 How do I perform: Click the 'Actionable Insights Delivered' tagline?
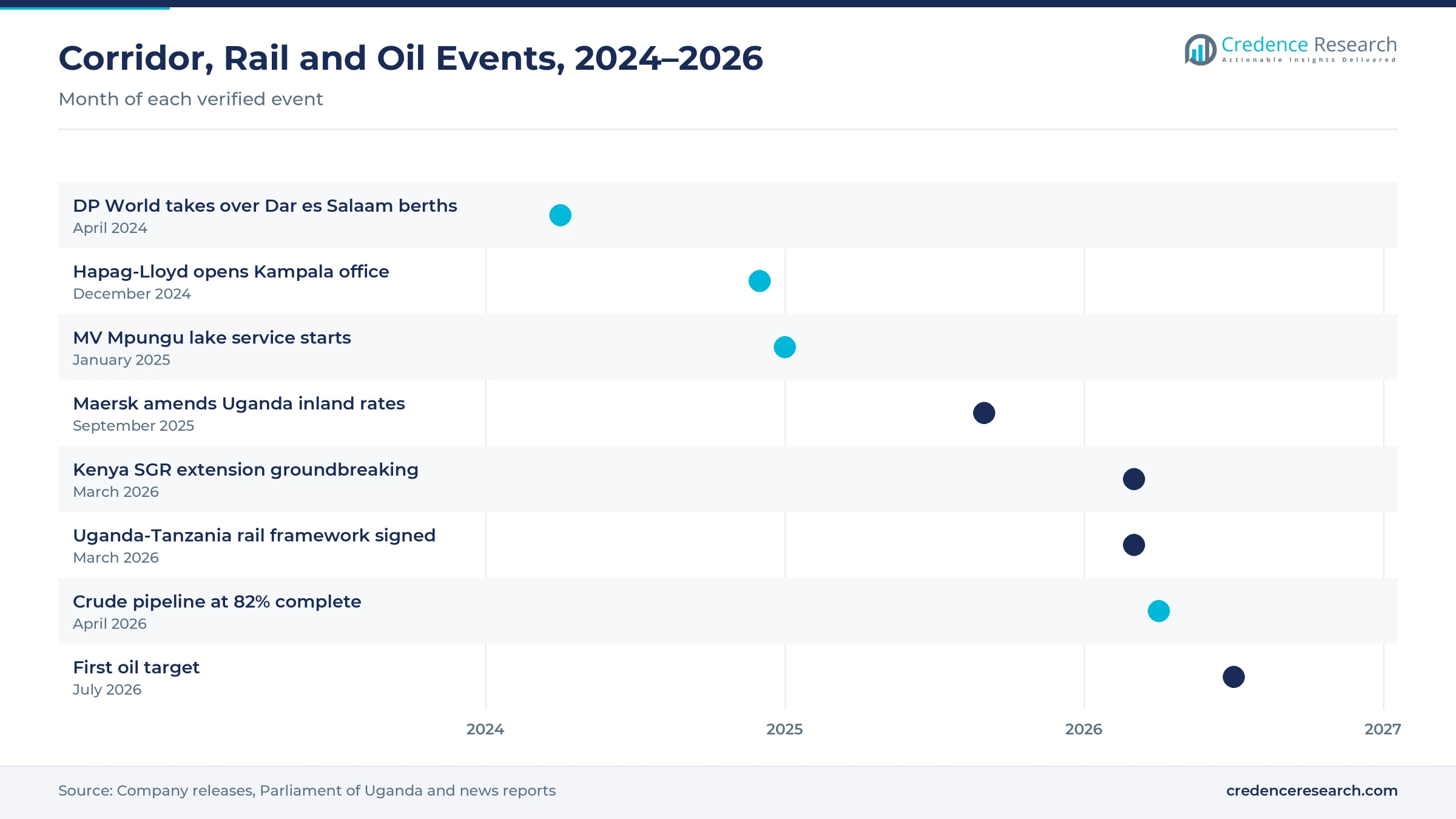1309,60
